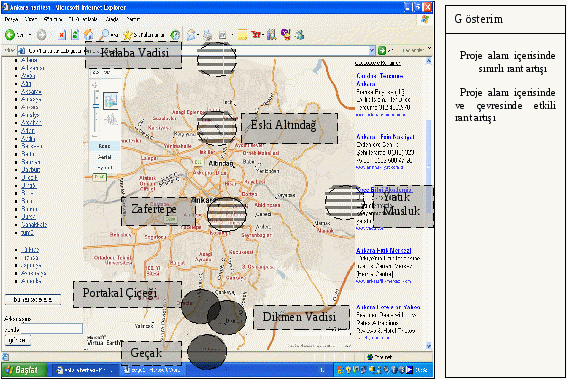Select the Road map style option

[x=104, y=146]
